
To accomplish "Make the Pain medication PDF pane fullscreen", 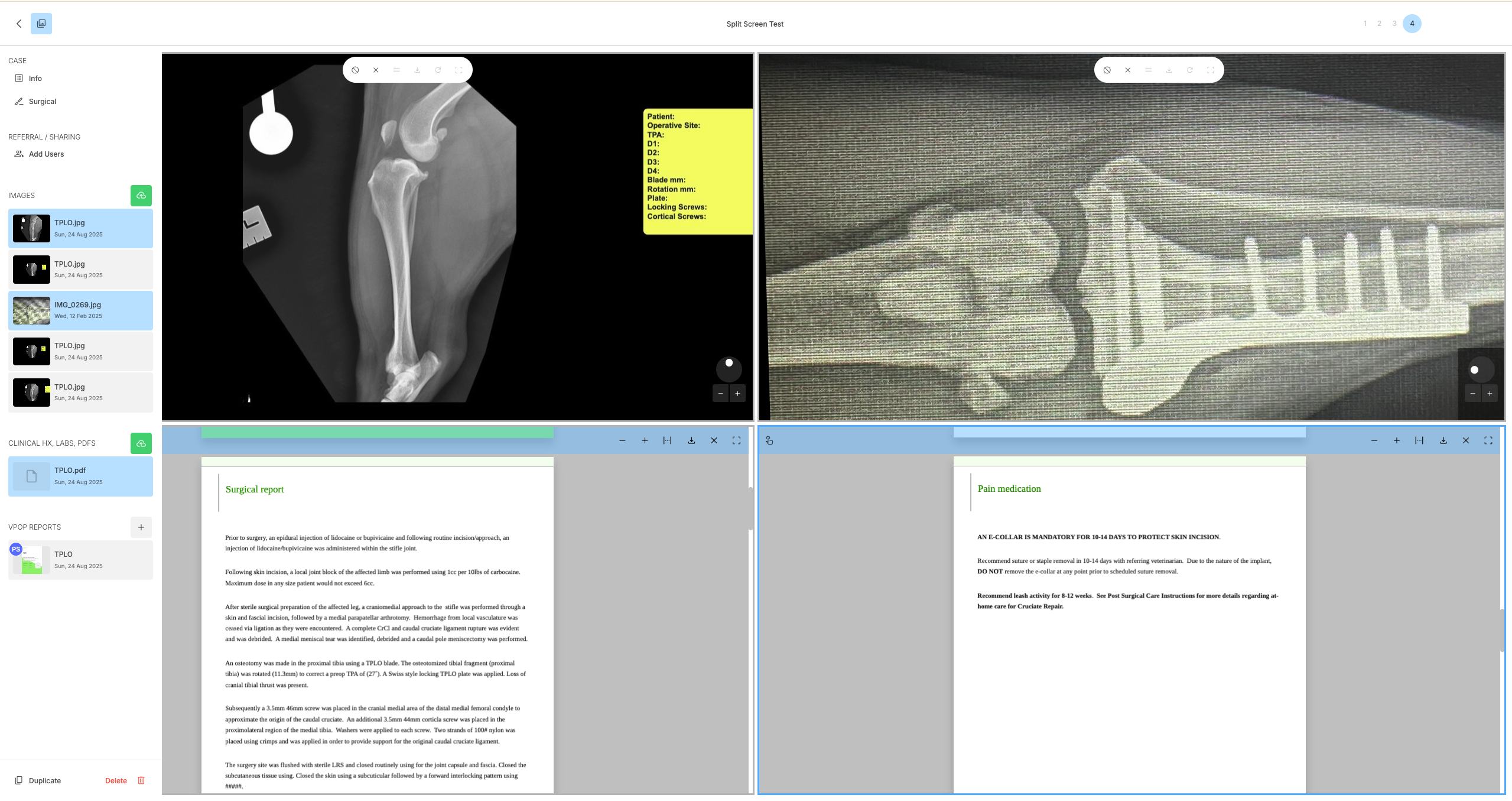I will (1488, 440).
